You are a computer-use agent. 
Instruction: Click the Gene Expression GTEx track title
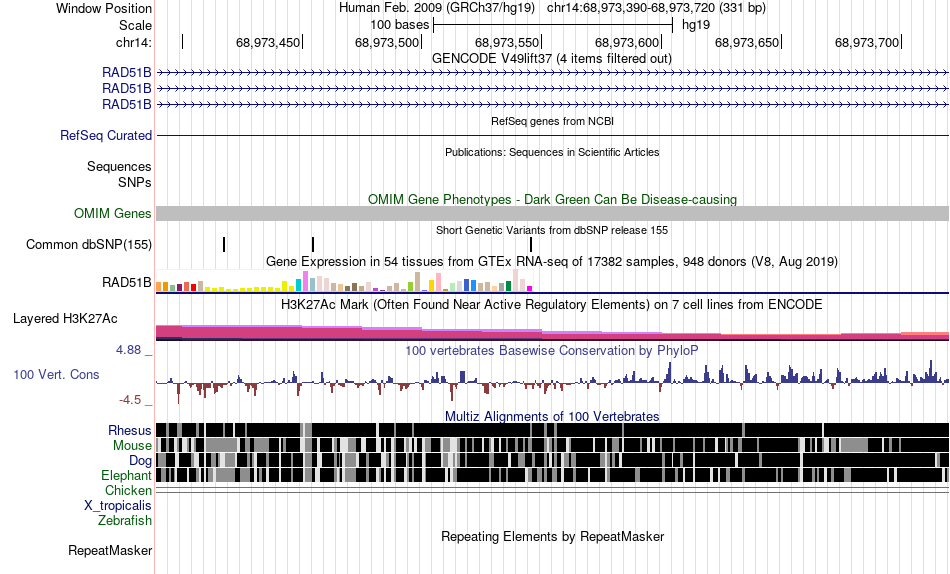click(x=552, y=262)
